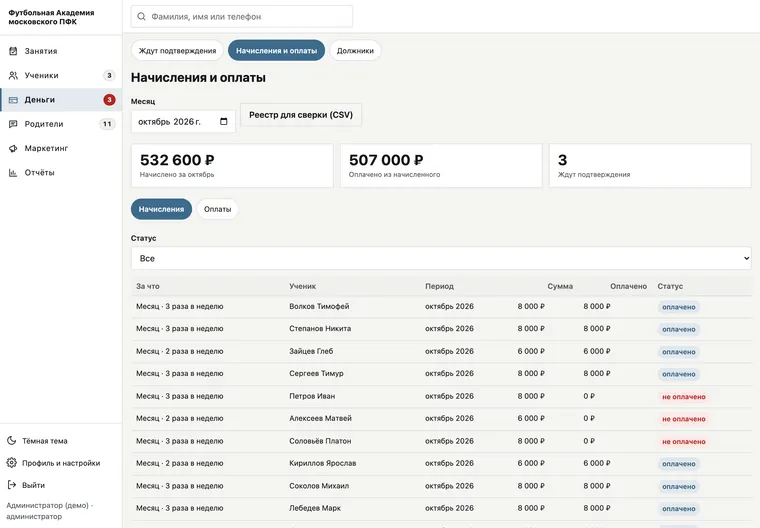
Task: Open the calendar picker icon in month field
Action: [x=223, y=121]
